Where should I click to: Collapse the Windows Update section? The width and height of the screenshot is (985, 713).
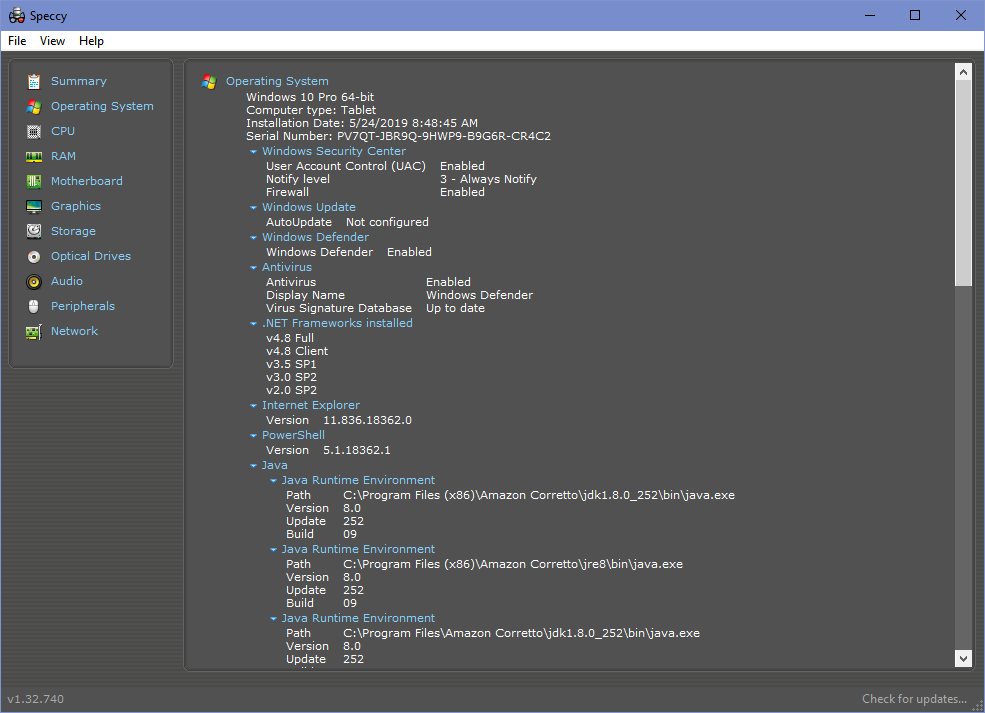[x=253, y=207]
